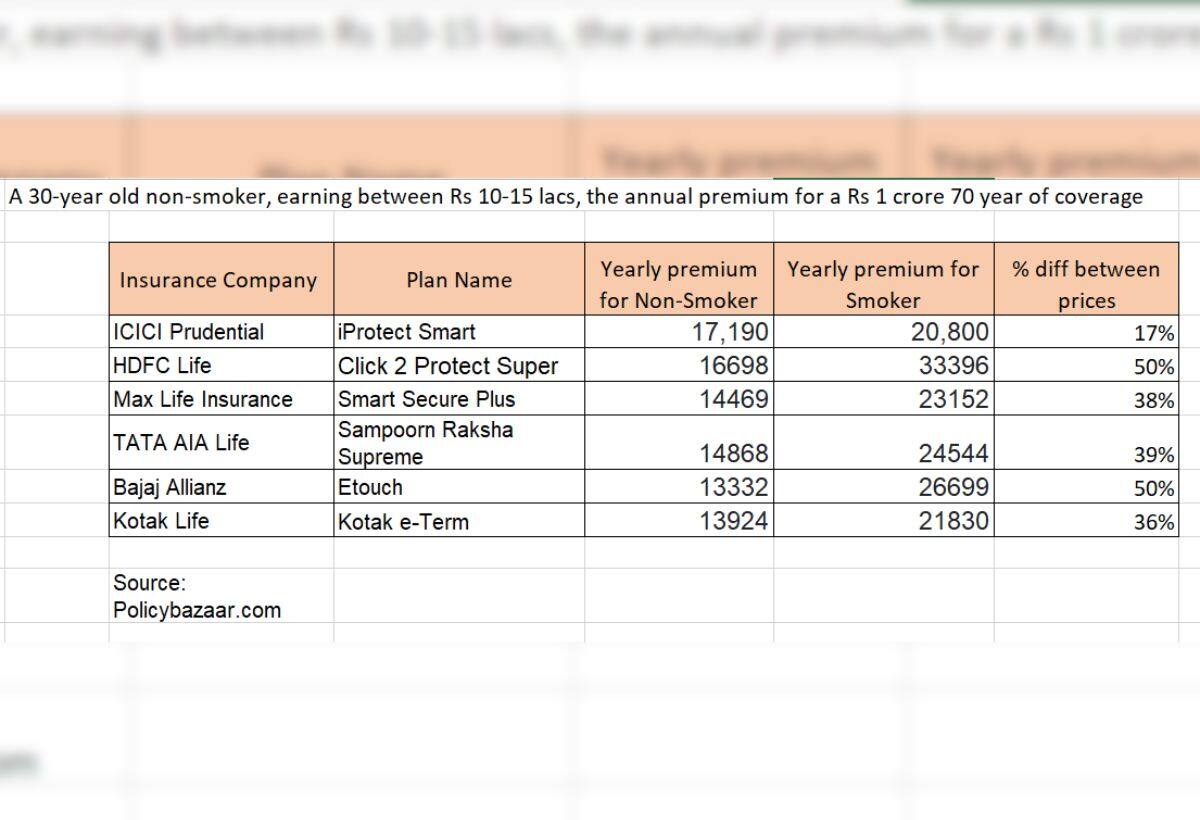Select the % diff between prices header
The width and height of the screenshot is (1200, 820).
click(x=1086, y=280)
